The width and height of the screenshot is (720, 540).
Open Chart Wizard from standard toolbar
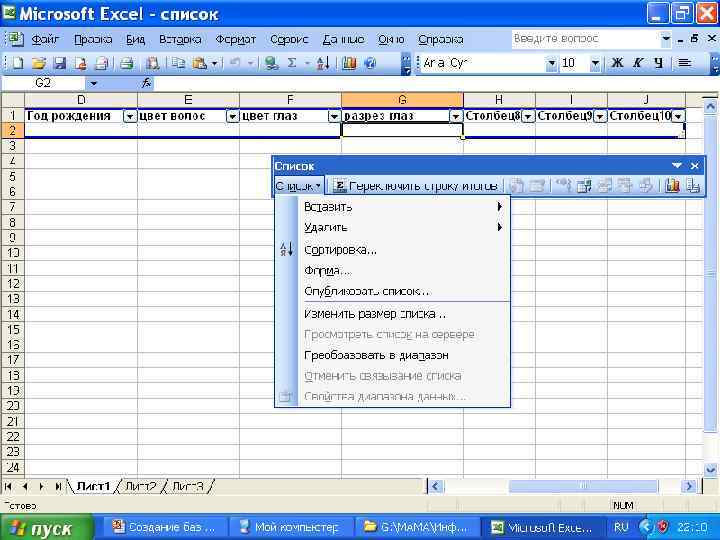point(349,63)
